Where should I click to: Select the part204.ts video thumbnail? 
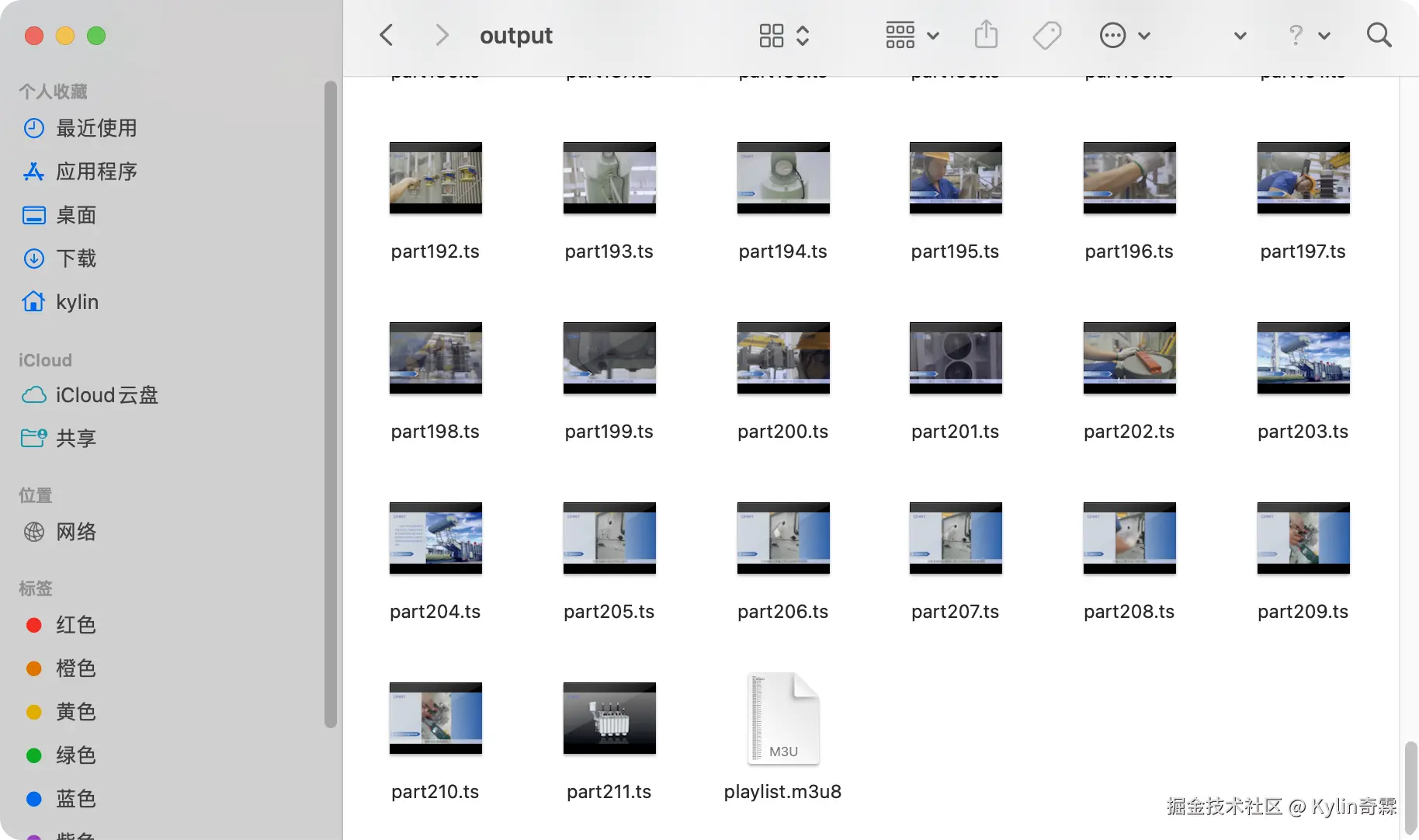pyautogui.click(x=435, y=538)
